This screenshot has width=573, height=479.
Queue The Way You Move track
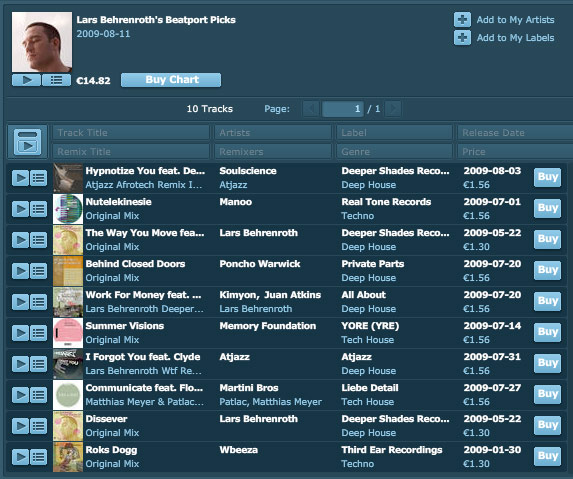38,240
